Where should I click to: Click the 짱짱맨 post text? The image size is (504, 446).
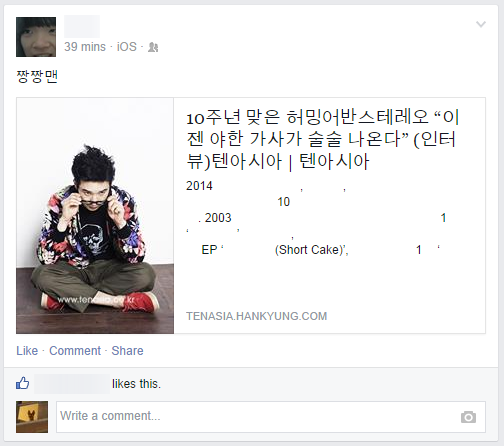point(37,77)
